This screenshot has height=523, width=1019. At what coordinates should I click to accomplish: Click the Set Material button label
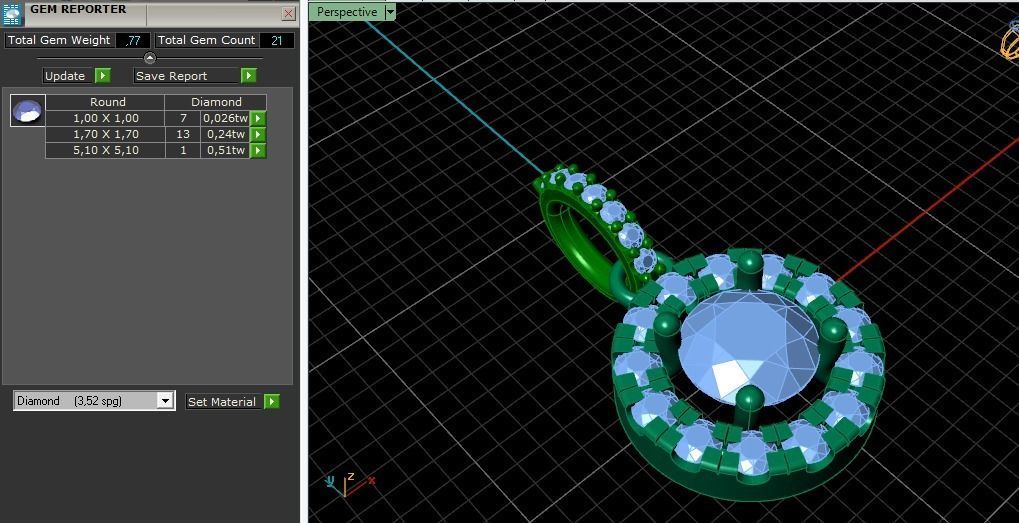[222, 402]
